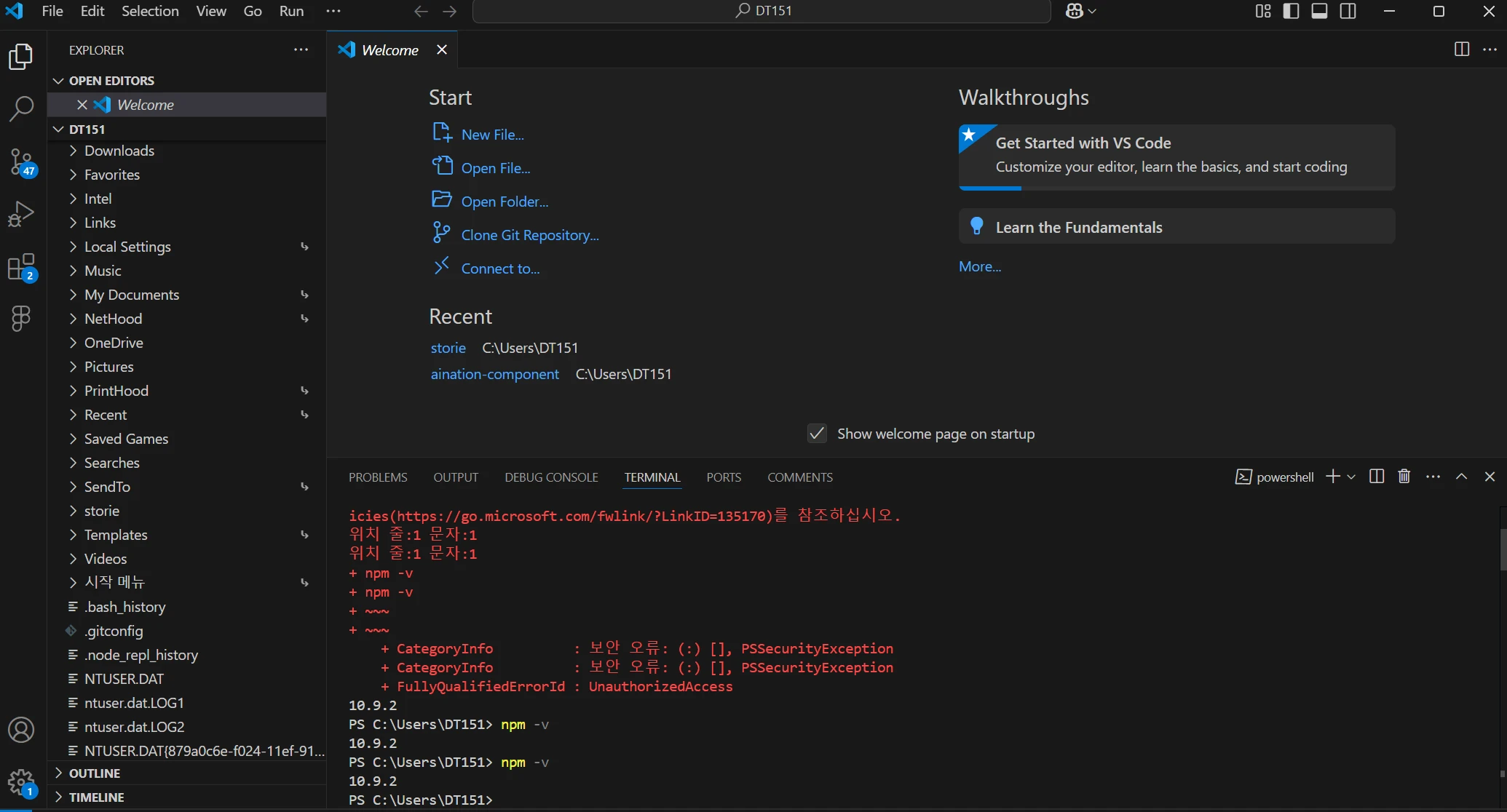Expand the OUTLINE section
Image resolution: width=1507 pixels, height=812 pixels.
pos(187,773)
